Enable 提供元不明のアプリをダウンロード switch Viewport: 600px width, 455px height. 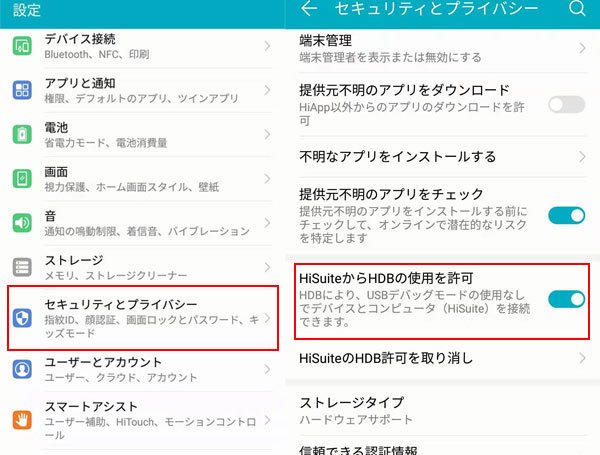pyautogui.click(x=566, y=104)
